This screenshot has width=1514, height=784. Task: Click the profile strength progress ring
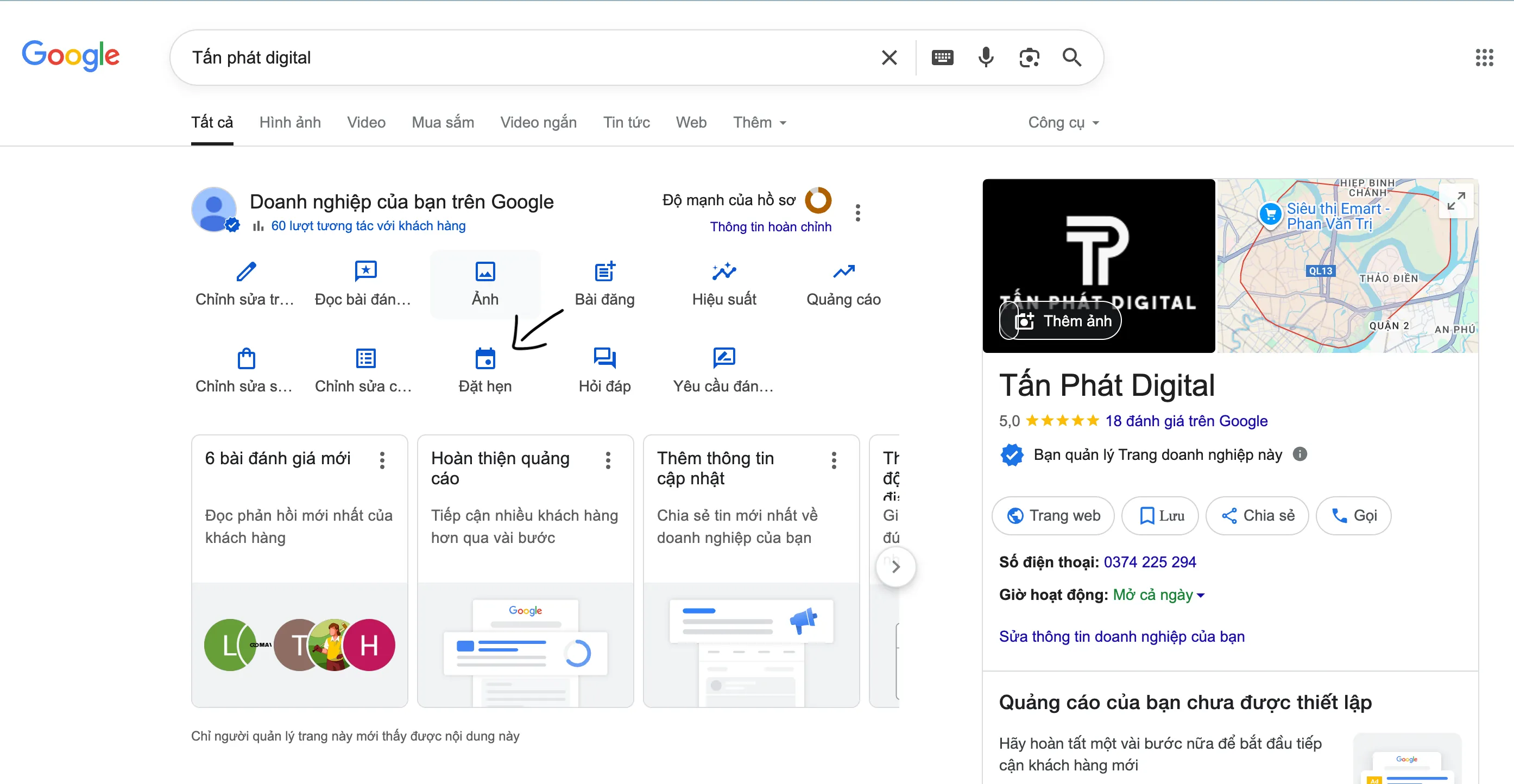(x=819, y=201)
